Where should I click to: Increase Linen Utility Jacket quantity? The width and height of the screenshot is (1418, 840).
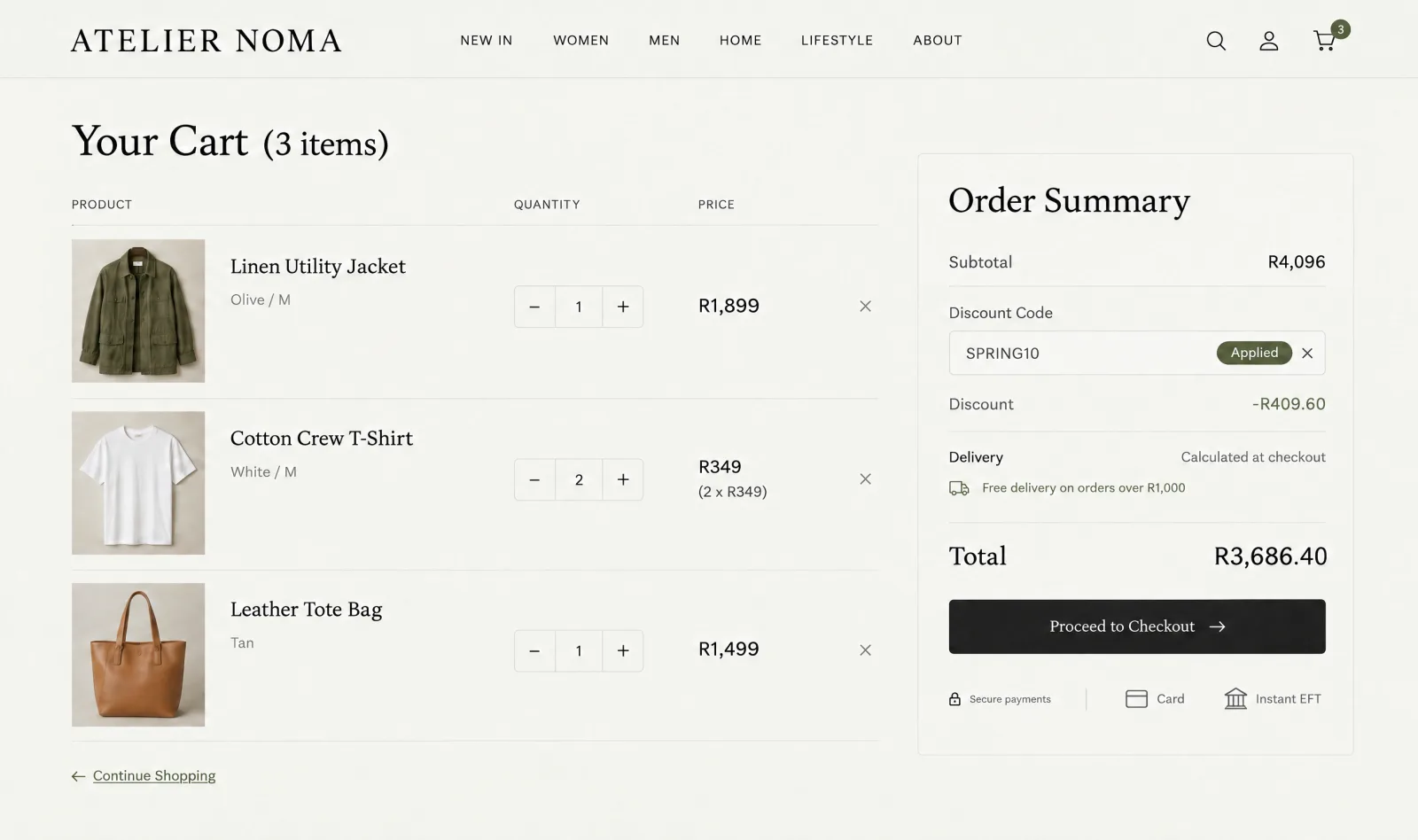tap(623, 307)
